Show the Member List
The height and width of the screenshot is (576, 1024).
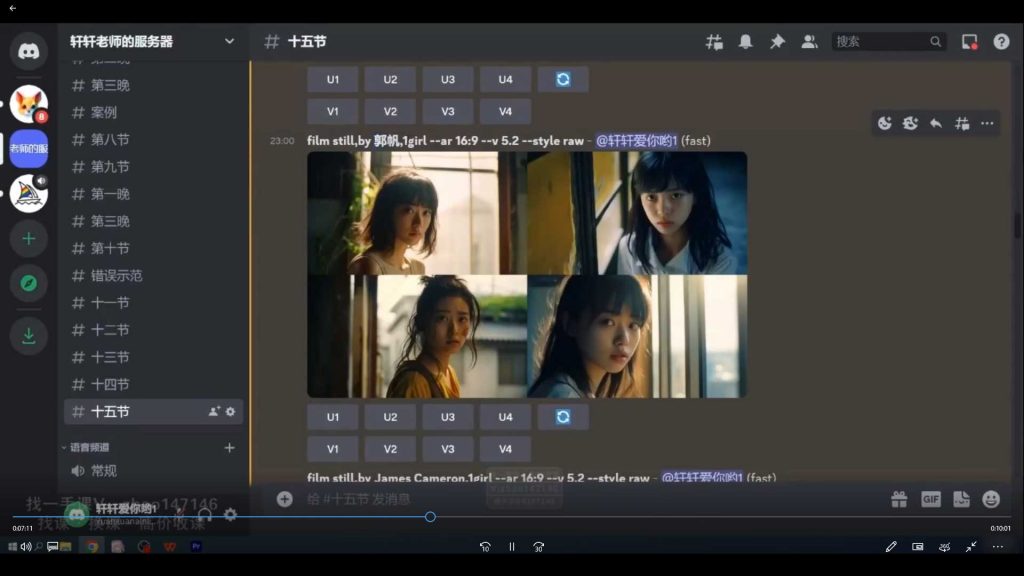(811, 42)
